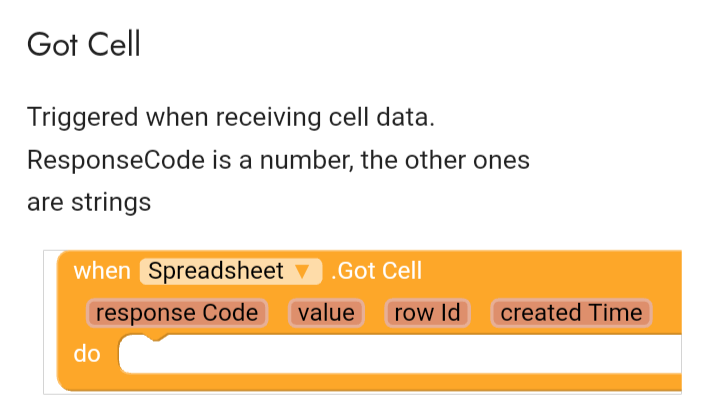The width and height of the screenshot is (720, 404).
Task: Click the orange left edge beside 'do'
Action: tap(65, 354)
